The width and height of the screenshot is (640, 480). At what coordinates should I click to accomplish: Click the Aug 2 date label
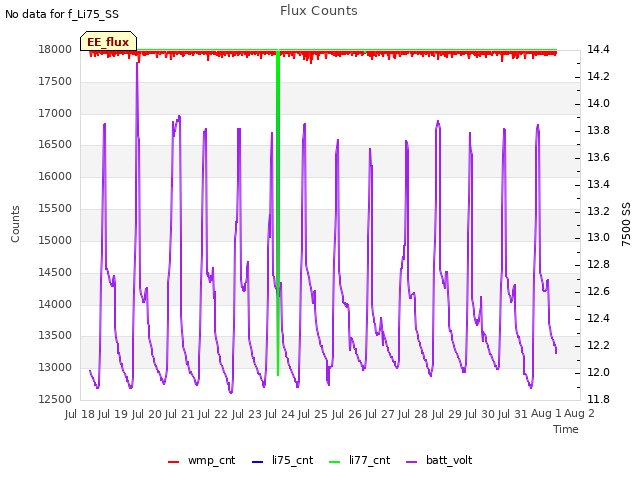[x=580, y=413]
